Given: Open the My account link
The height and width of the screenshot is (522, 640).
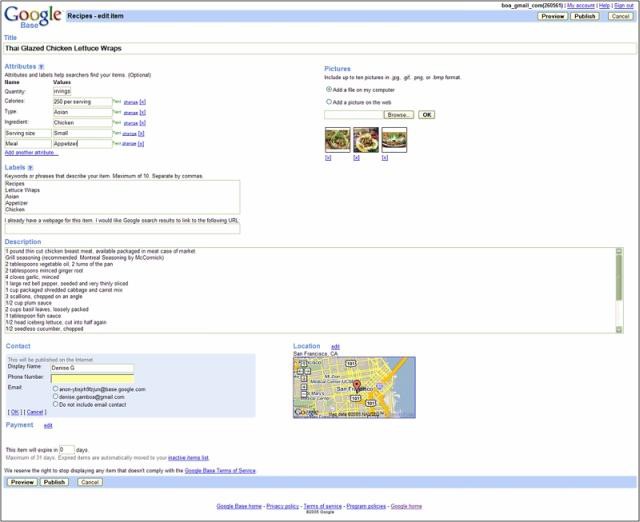Looking at the screenshot, I should click(x=580, y=5).
